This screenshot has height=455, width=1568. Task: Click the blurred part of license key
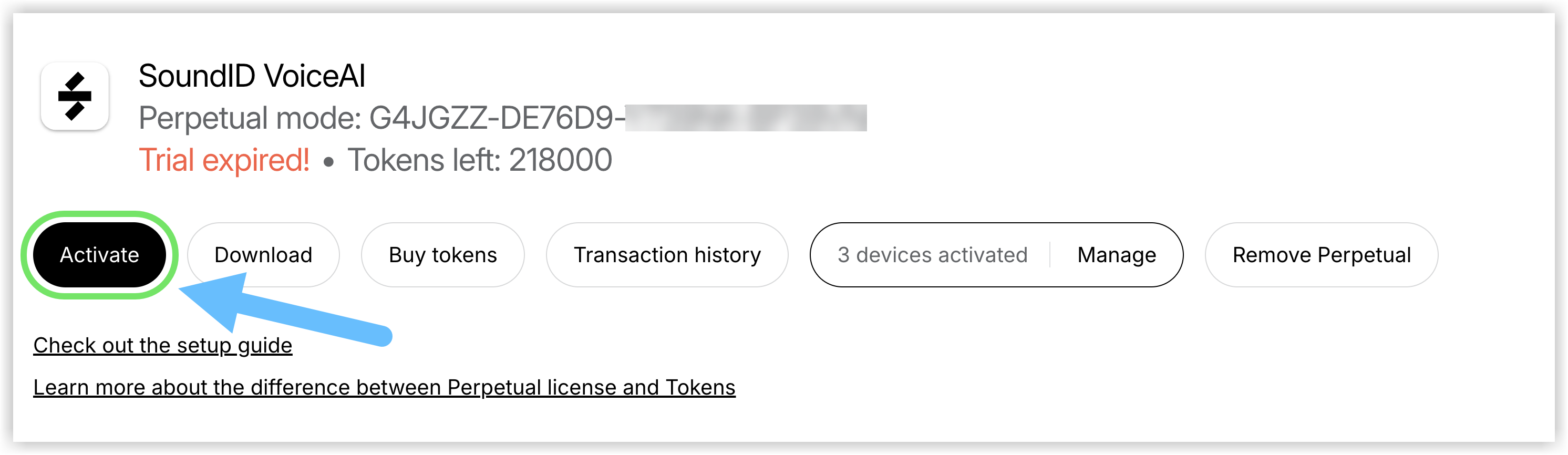point(745,118)
